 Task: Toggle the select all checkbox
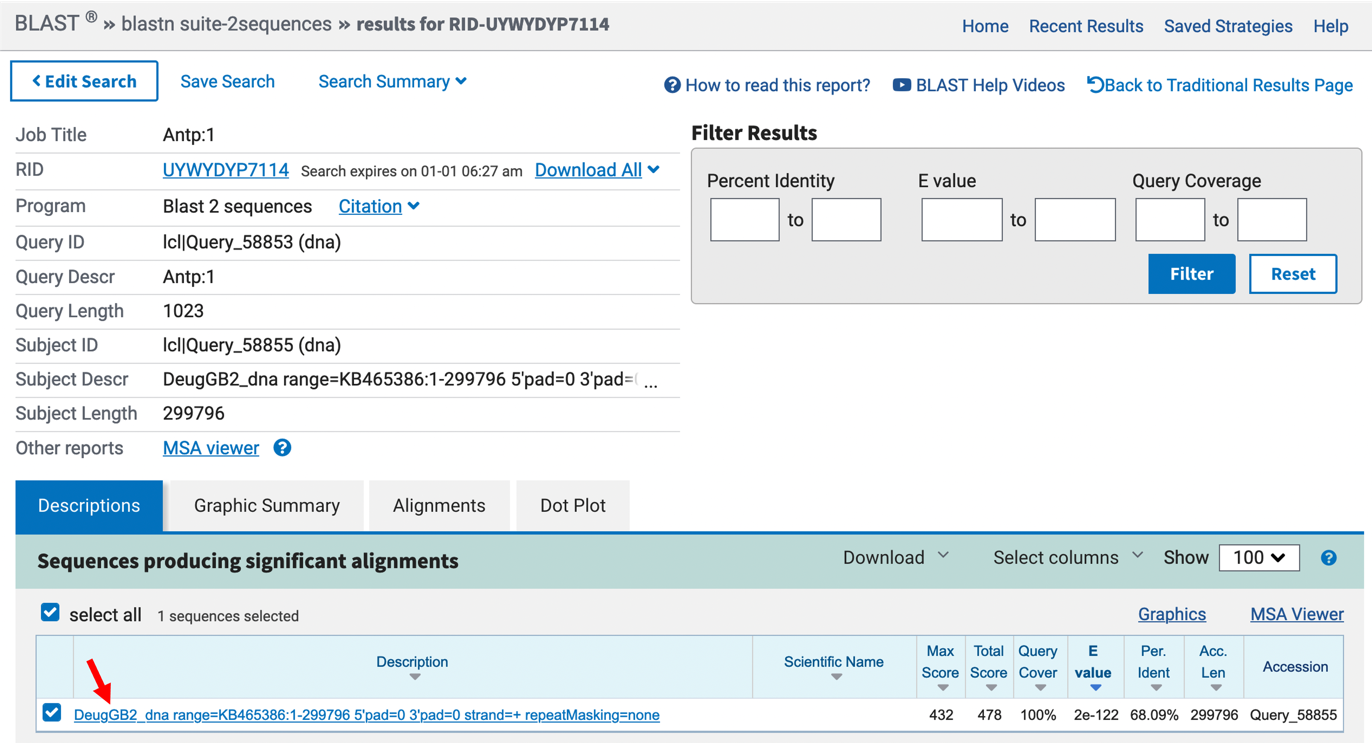tap(50, 613)
